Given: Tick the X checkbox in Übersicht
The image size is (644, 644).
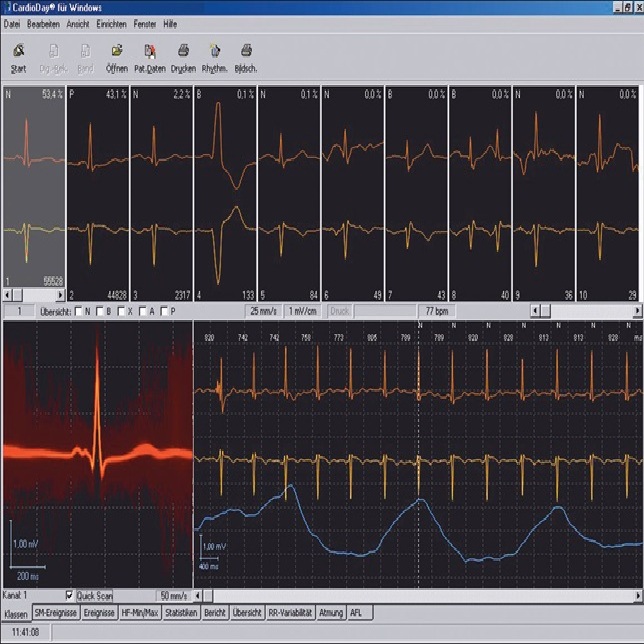Looking at the screenshot, I should (121, 311).
